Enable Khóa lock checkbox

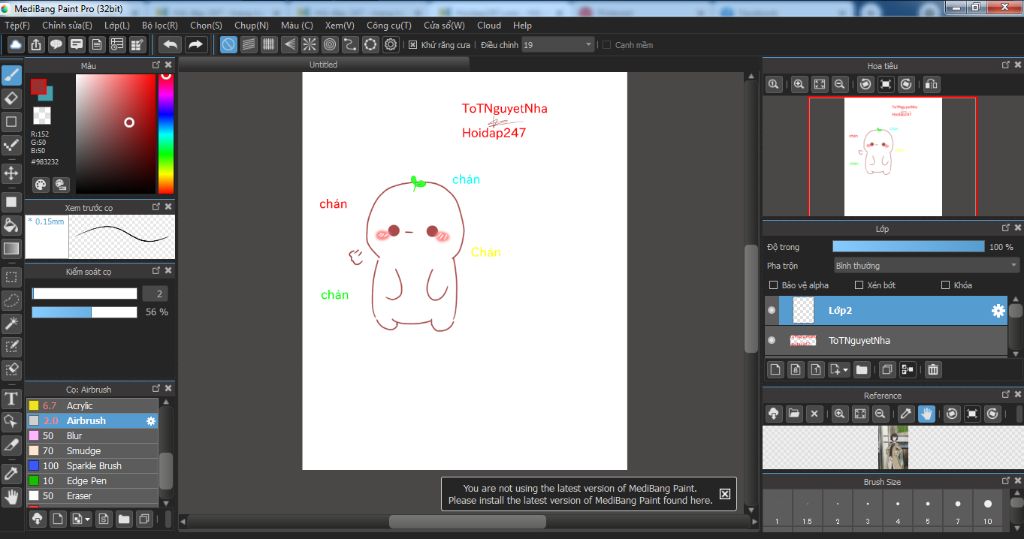pos(945,285)
